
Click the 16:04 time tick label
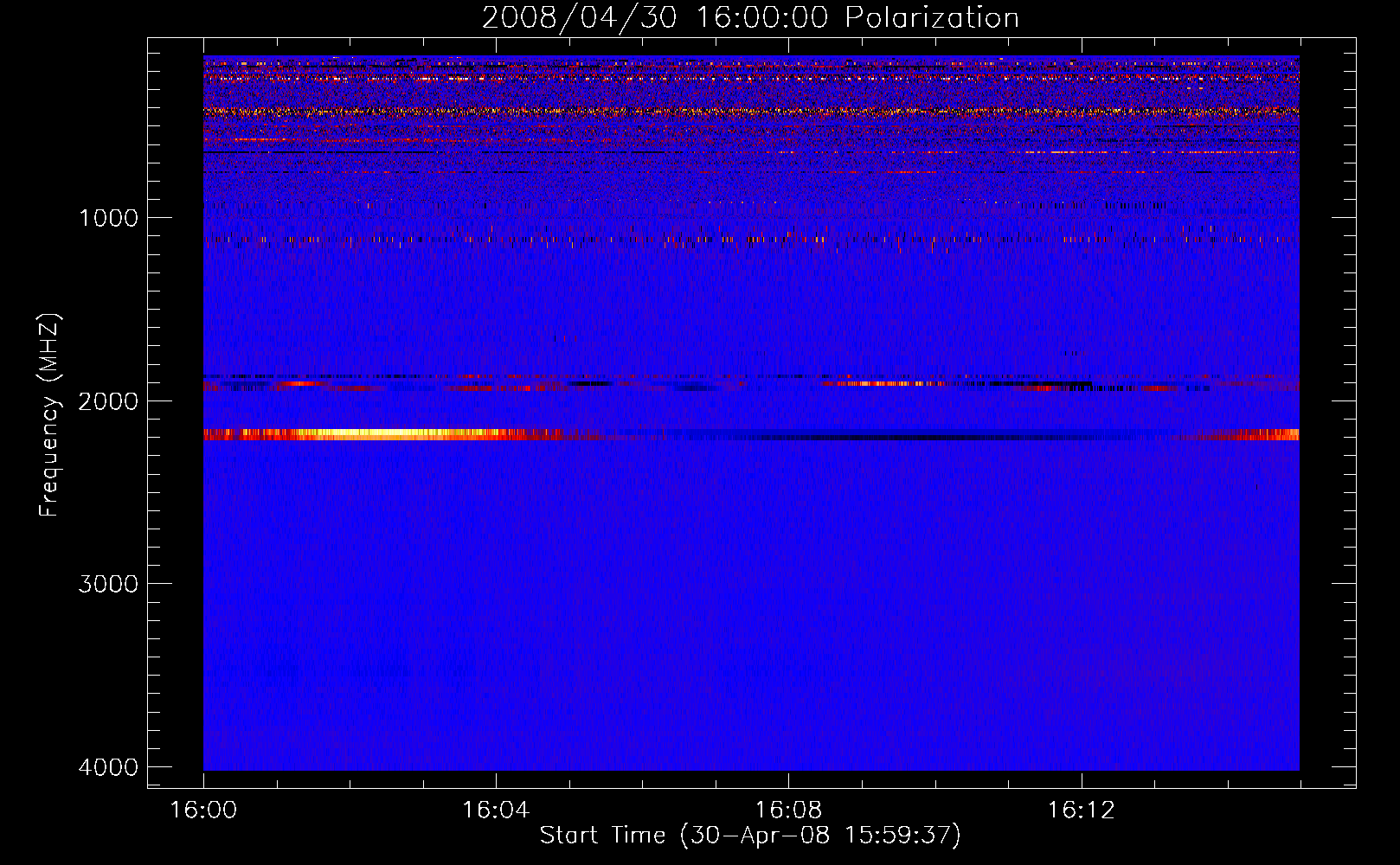[x=496, y=811]
